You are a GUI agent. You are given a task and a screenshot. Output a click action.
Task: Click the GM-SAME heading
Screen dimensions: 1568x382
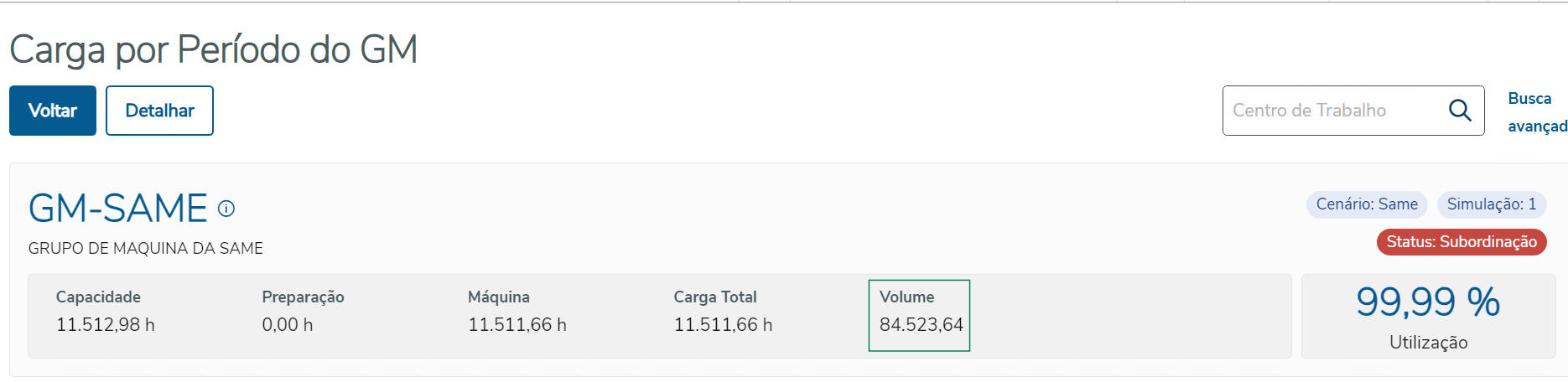coord(118,209)
